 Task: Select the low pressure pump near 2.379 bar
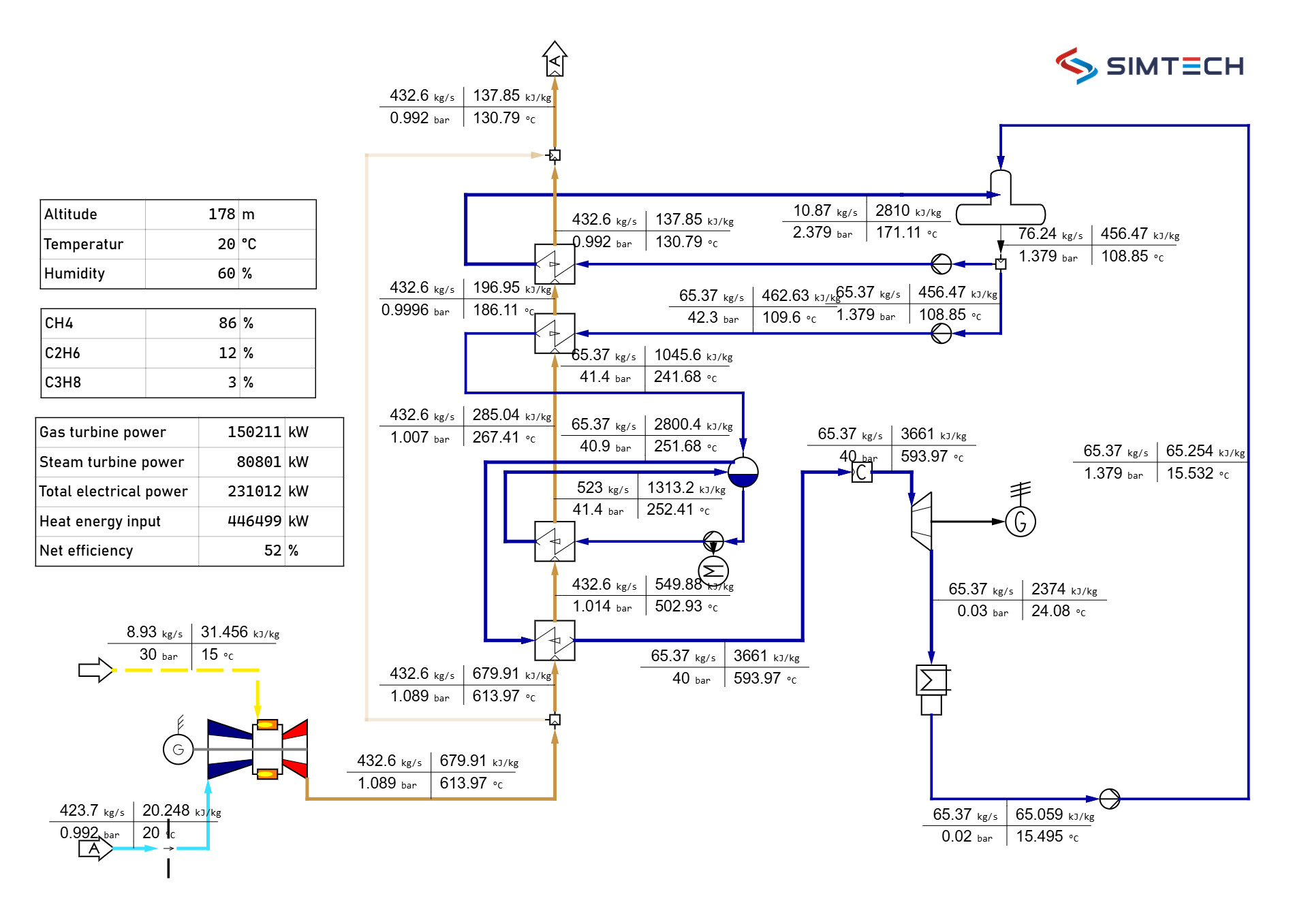pyautogui.click(x=941, y=264)
